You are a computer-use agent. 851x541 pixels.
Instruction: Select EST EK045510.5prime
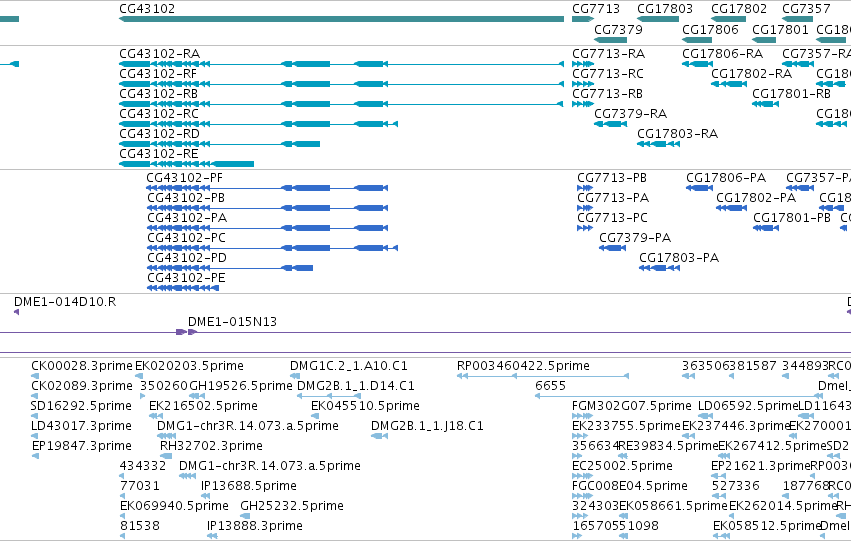tap(365, 406)
